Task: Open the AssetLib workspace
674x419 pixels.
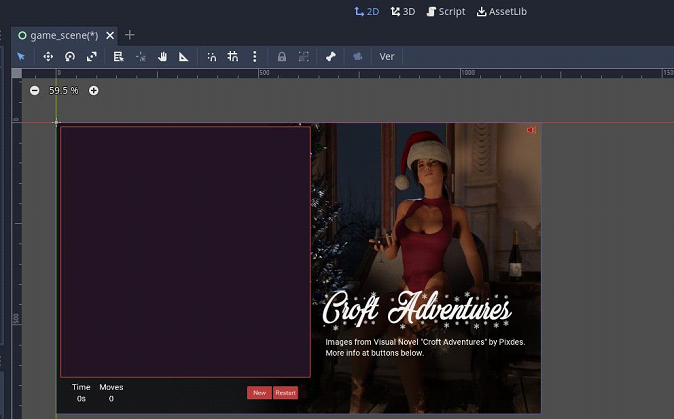Action: pyautogui.click(x=502, y=12)
